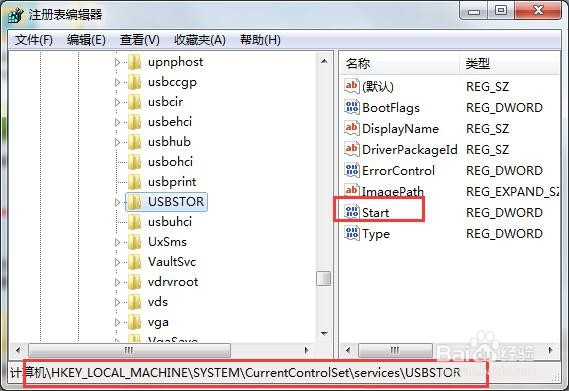The width and height of the screenshot is (569, 391).
Task: Expand the usbccgp tree node
Action: coord(117,82)
